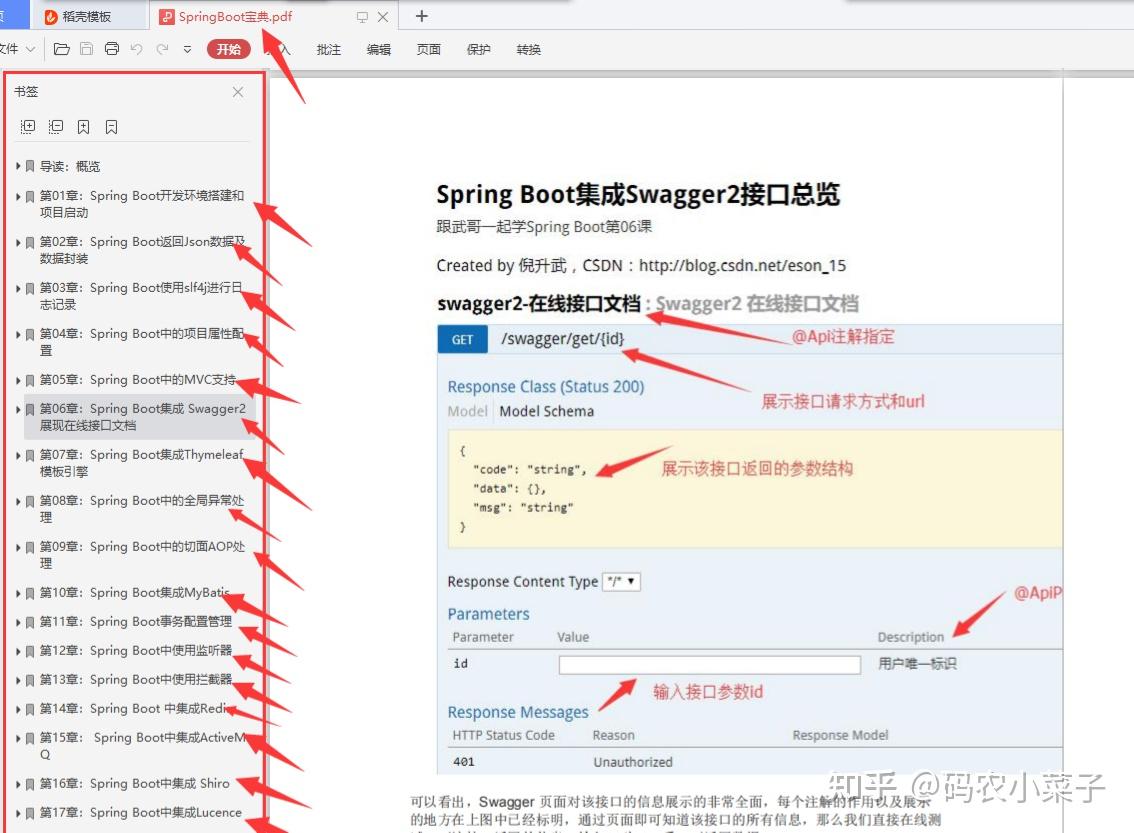
Task: Click the red 开始 button
Action: [228, 48]
